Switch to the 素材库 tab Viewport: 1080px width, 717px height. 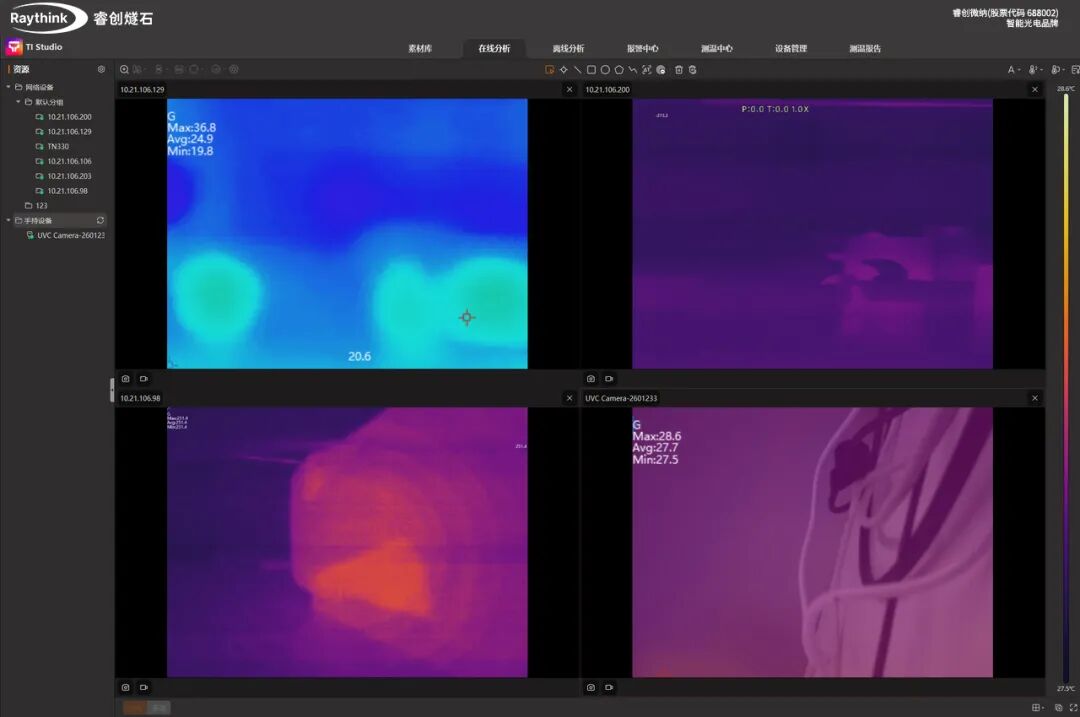420,48
